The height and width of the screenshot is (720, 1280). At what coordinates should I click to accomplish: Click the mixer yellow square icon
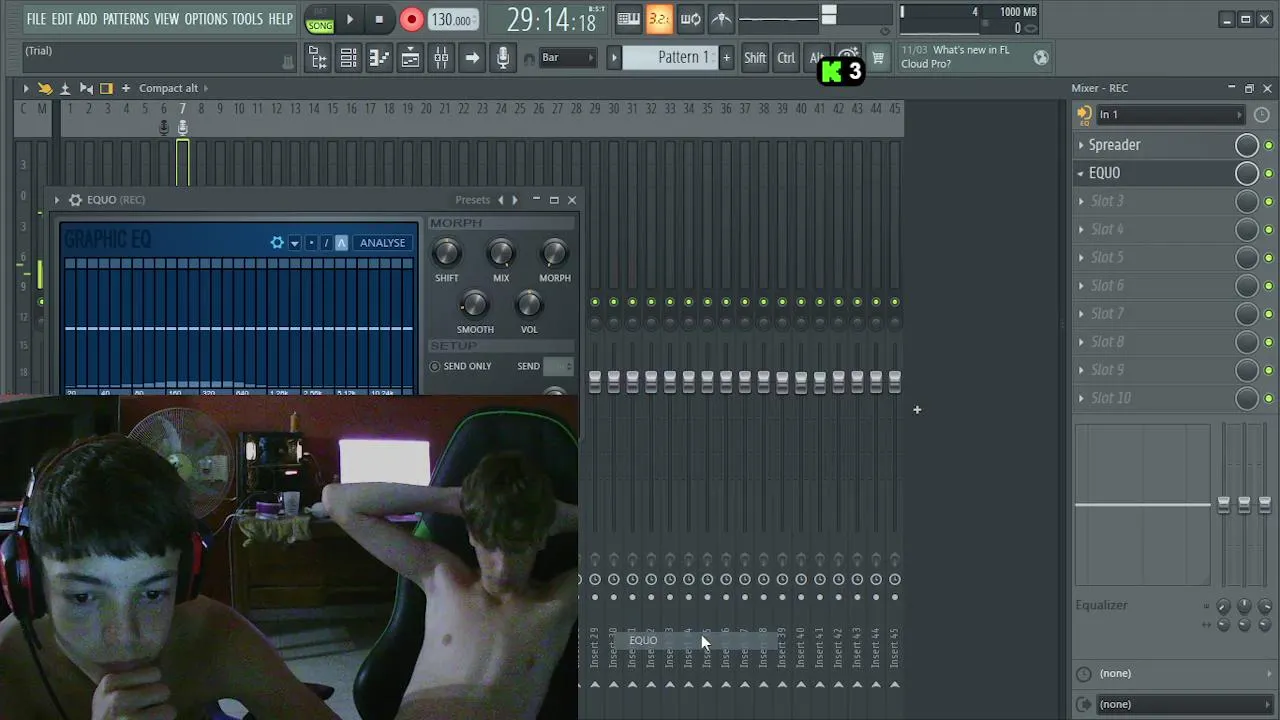pos(107,88)
